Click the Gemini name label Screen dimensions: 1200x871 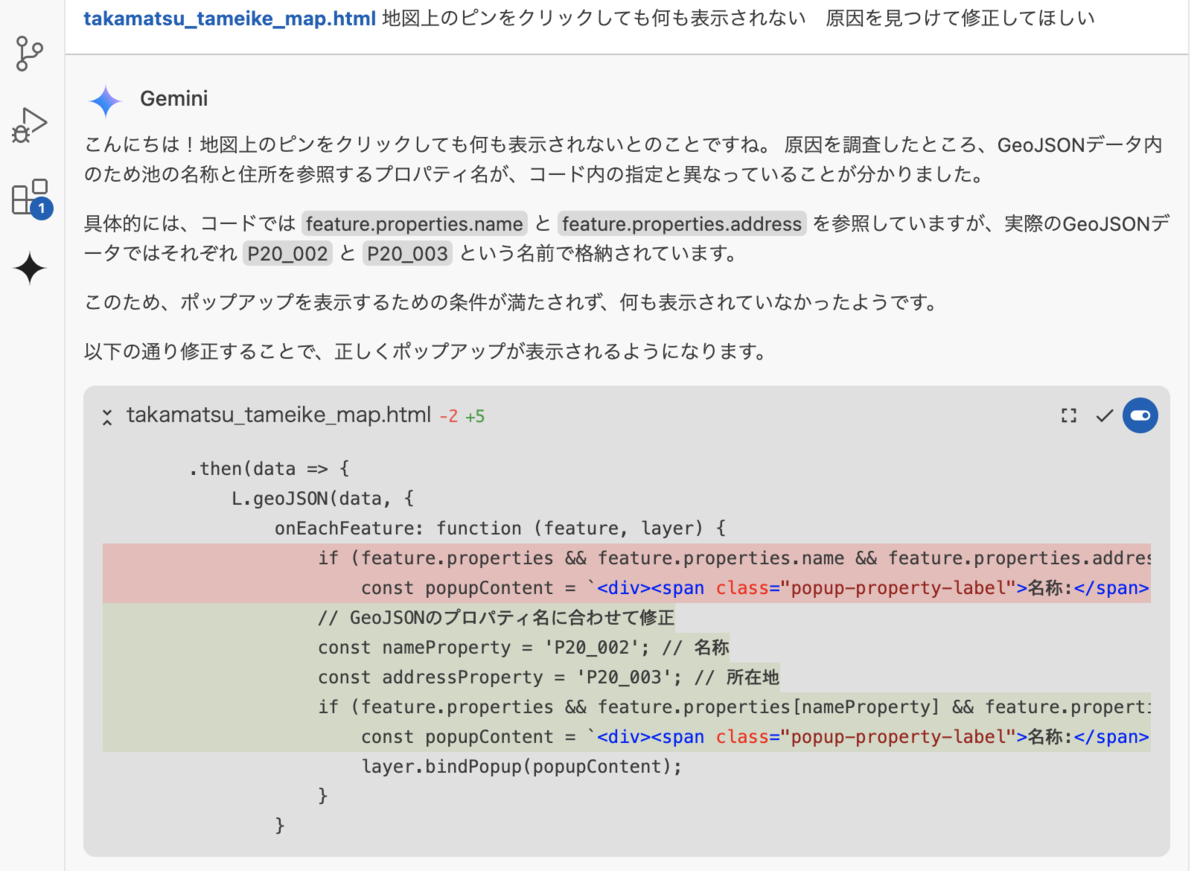pyautogui.click(x=174, y=99)
